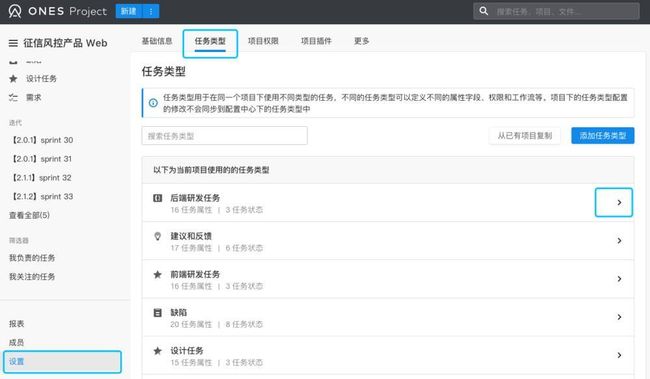Open the 缺陷 task type row
The height and width of the screenshot is (379, 650).
[388, 317]
